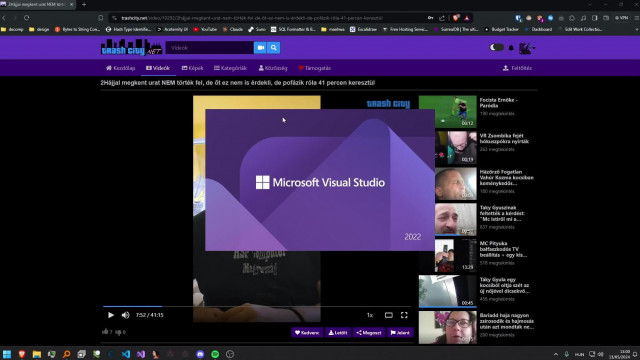Screen dimensions: 640x360
Task: Click the share icon in the address bar
Action: (x=442, y=18)
